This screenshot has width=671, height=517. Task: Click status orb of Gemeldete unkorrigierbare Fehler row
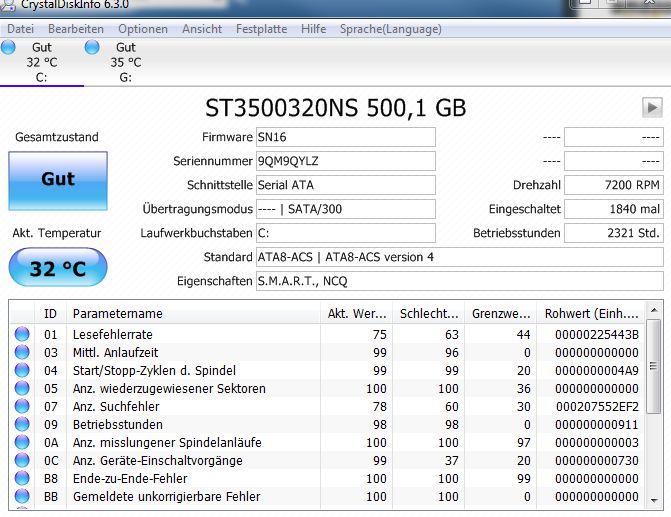pyautogui.click(x=22, y=496)
